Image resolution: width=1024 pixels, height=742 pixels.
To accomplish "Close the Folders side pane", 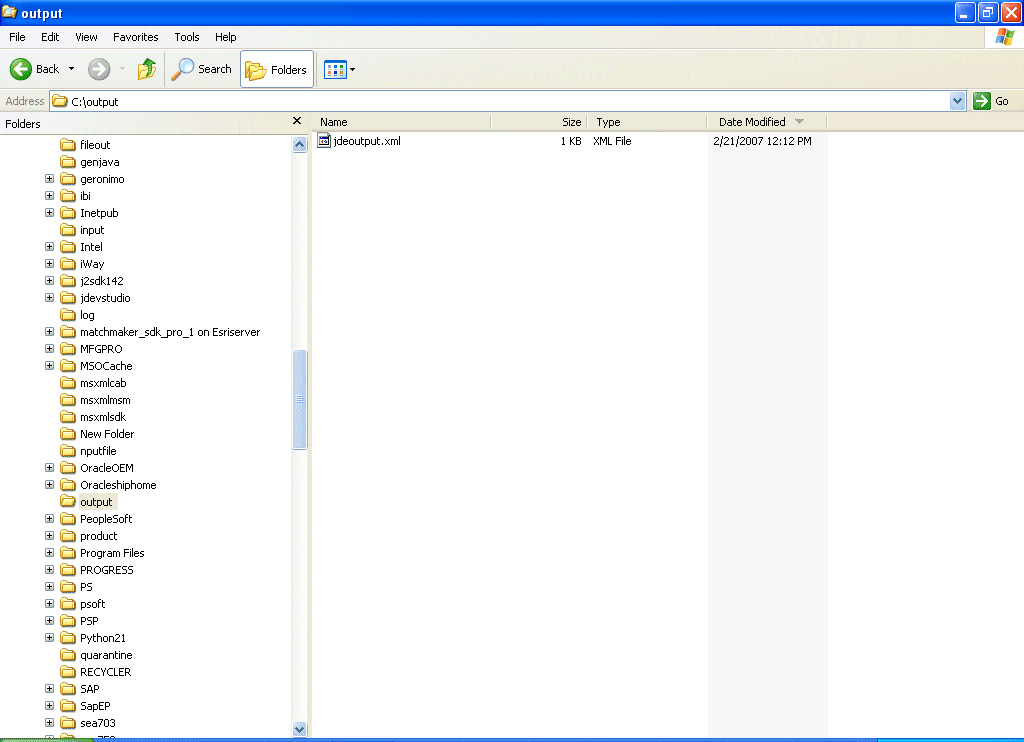I will pyautogui.click(x=297, y=119).
